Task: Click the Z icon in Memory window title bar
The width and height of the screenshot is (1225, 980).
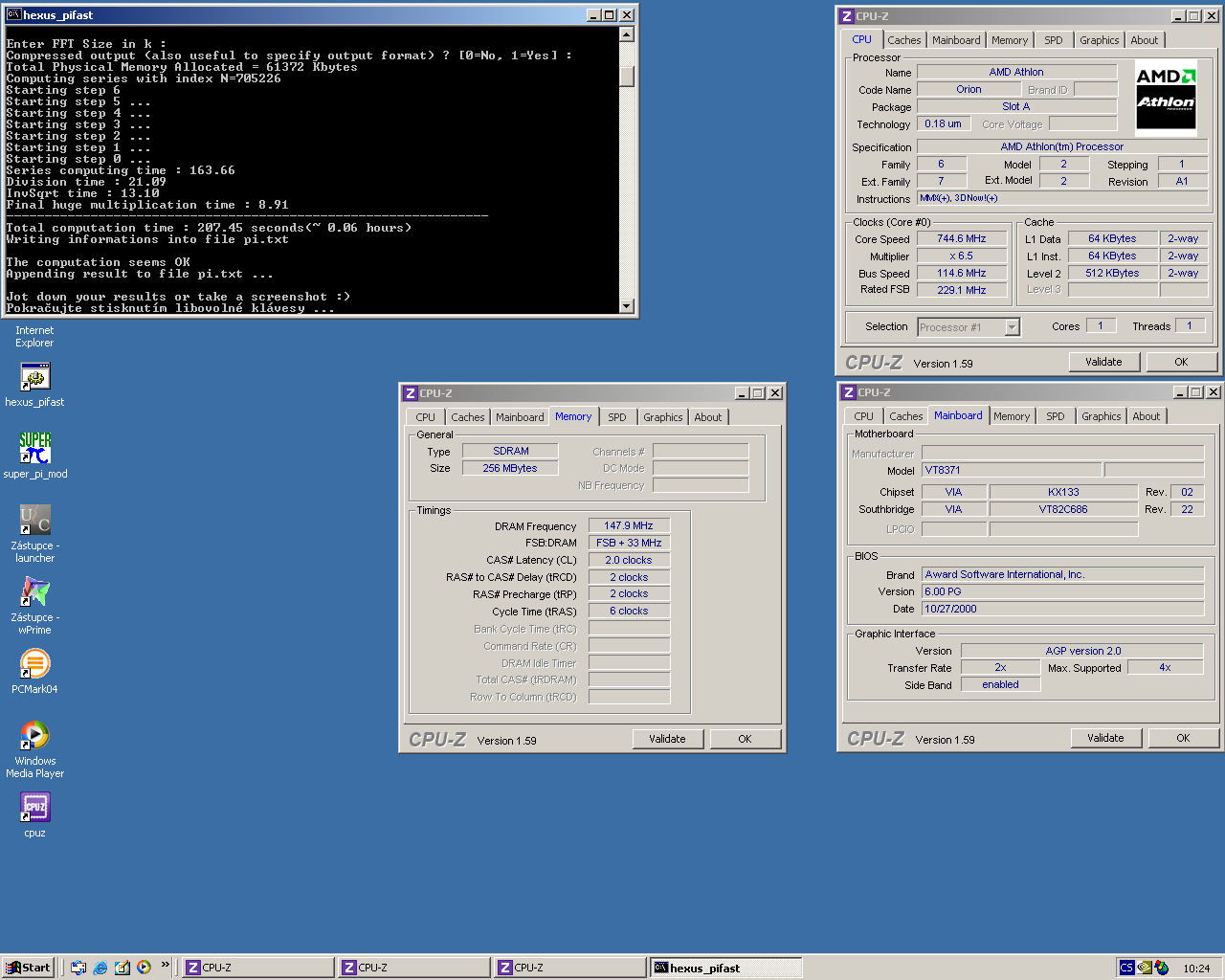Action: [410, 393]
